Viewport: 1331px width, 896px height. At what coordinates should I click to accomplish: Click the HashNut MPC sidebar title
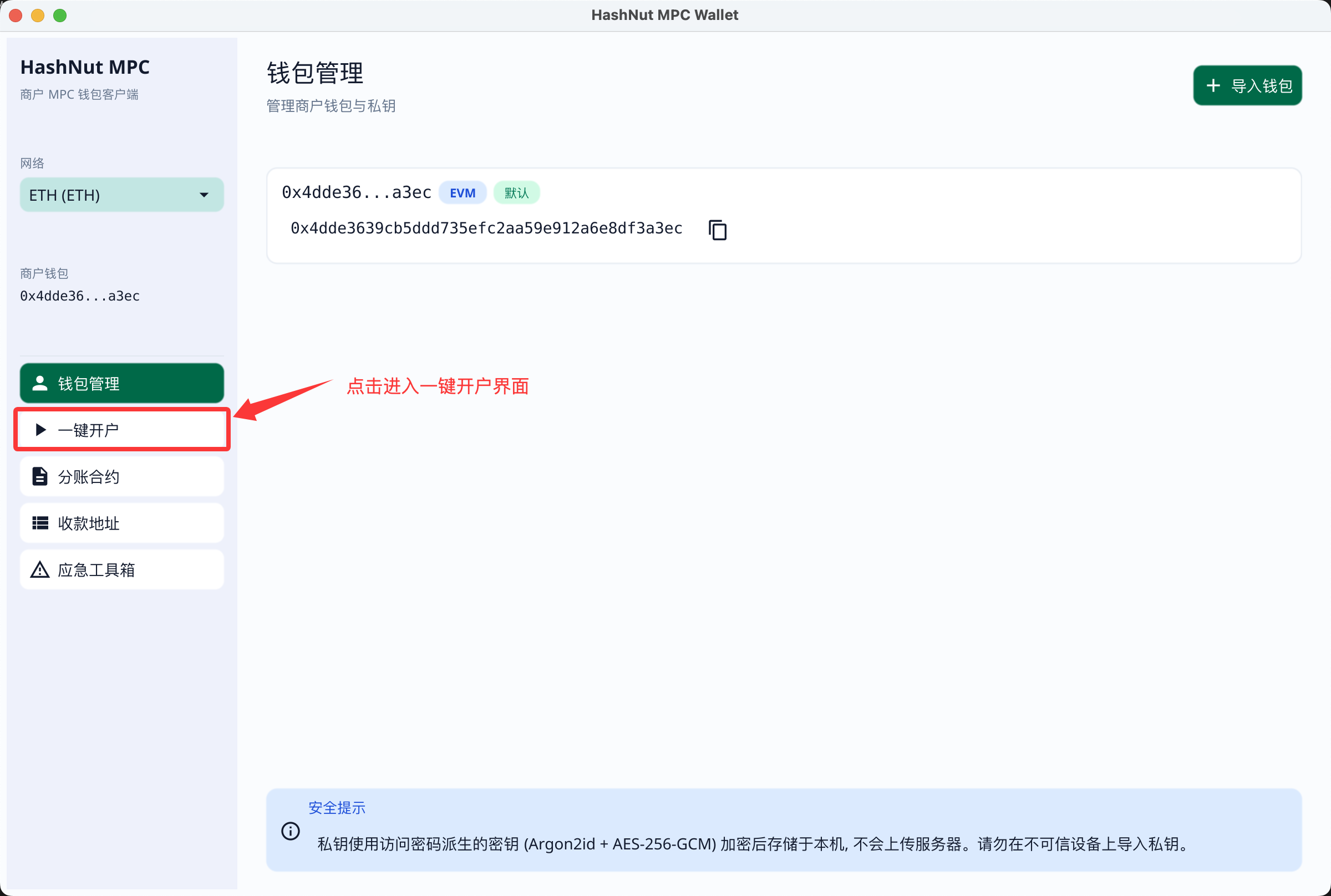tap(85, 67)
